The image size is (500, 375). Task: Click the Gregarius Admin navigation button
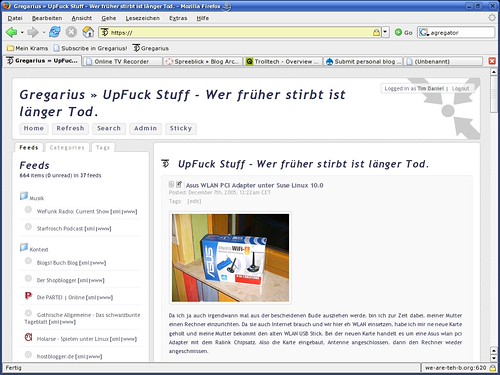[x=145, y=128]
